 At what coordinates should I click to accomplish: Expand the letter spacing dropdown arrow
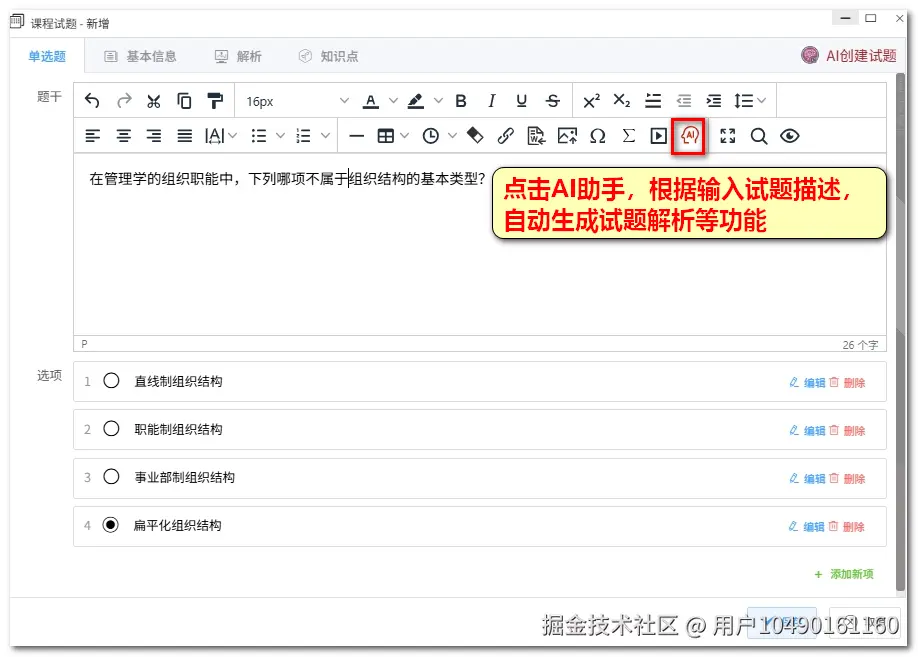pos(232,136)
